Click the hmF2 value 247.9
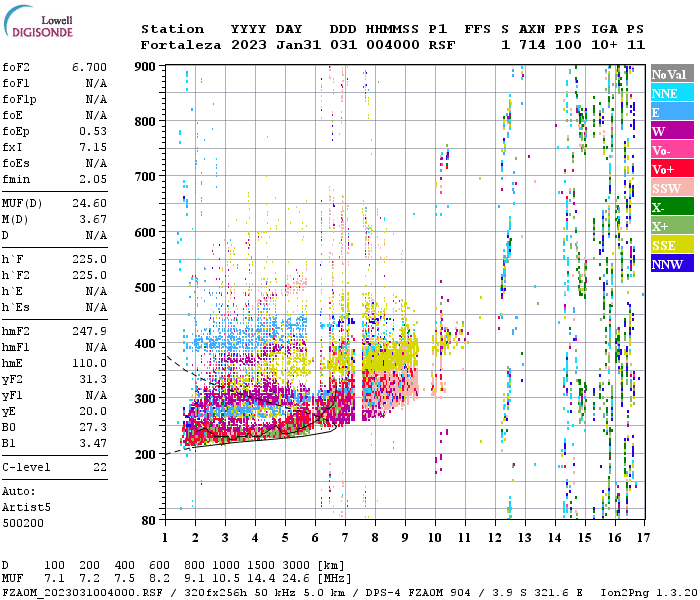Image resolution: width=700 pixels, height=600 pixels. point(89,331)
